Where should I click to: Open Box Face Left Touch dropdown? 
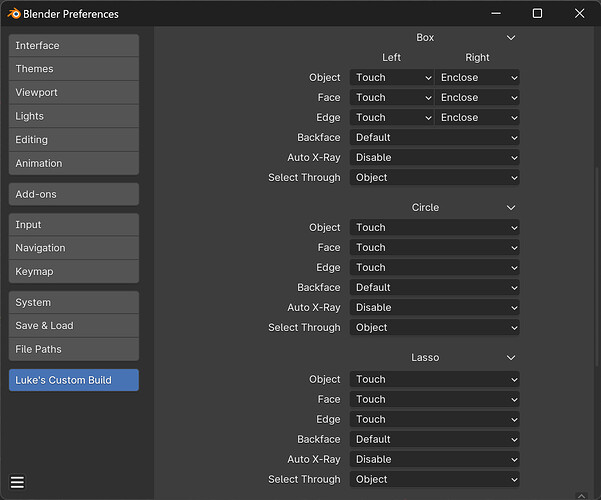tap(392, 97)
